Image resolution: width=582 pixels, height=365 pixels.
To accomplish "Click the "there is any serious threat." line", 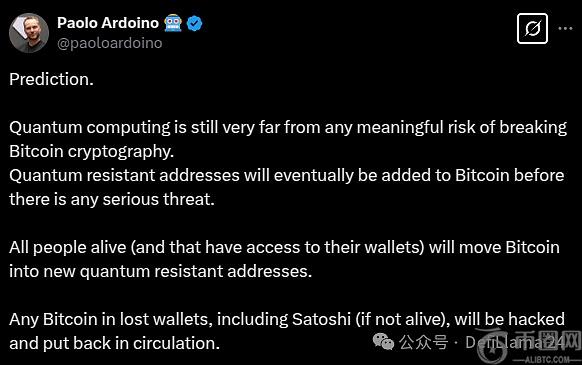I will (112, 199).
